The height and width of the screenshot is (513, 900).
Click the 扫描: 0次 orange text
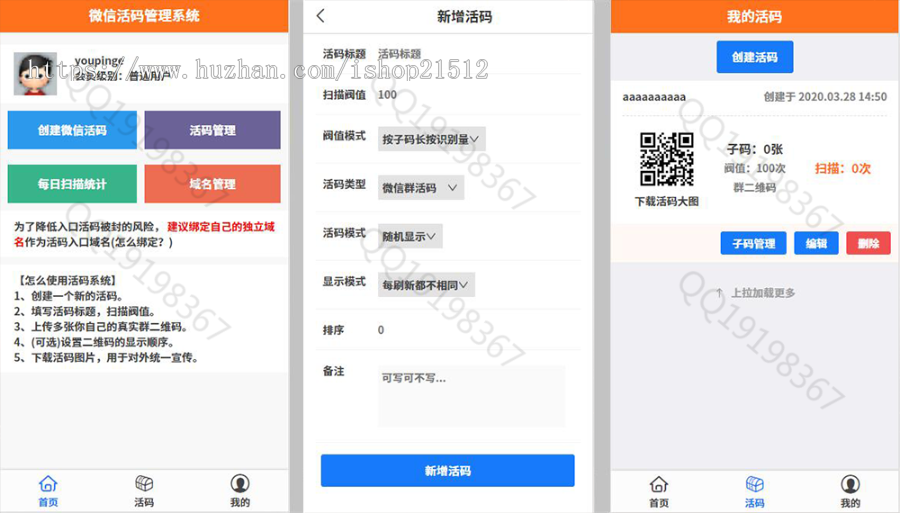click(x=843, y=168)
